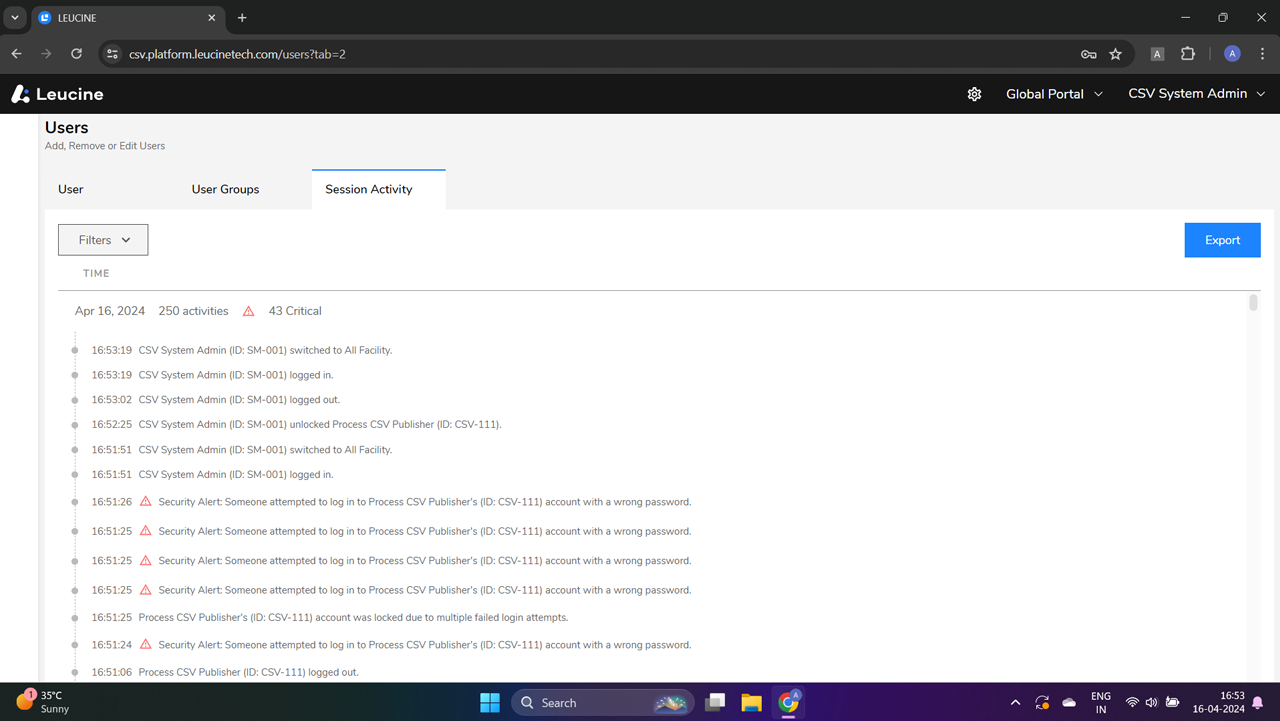Open the OneDrive cloud tray icon

1069,702
